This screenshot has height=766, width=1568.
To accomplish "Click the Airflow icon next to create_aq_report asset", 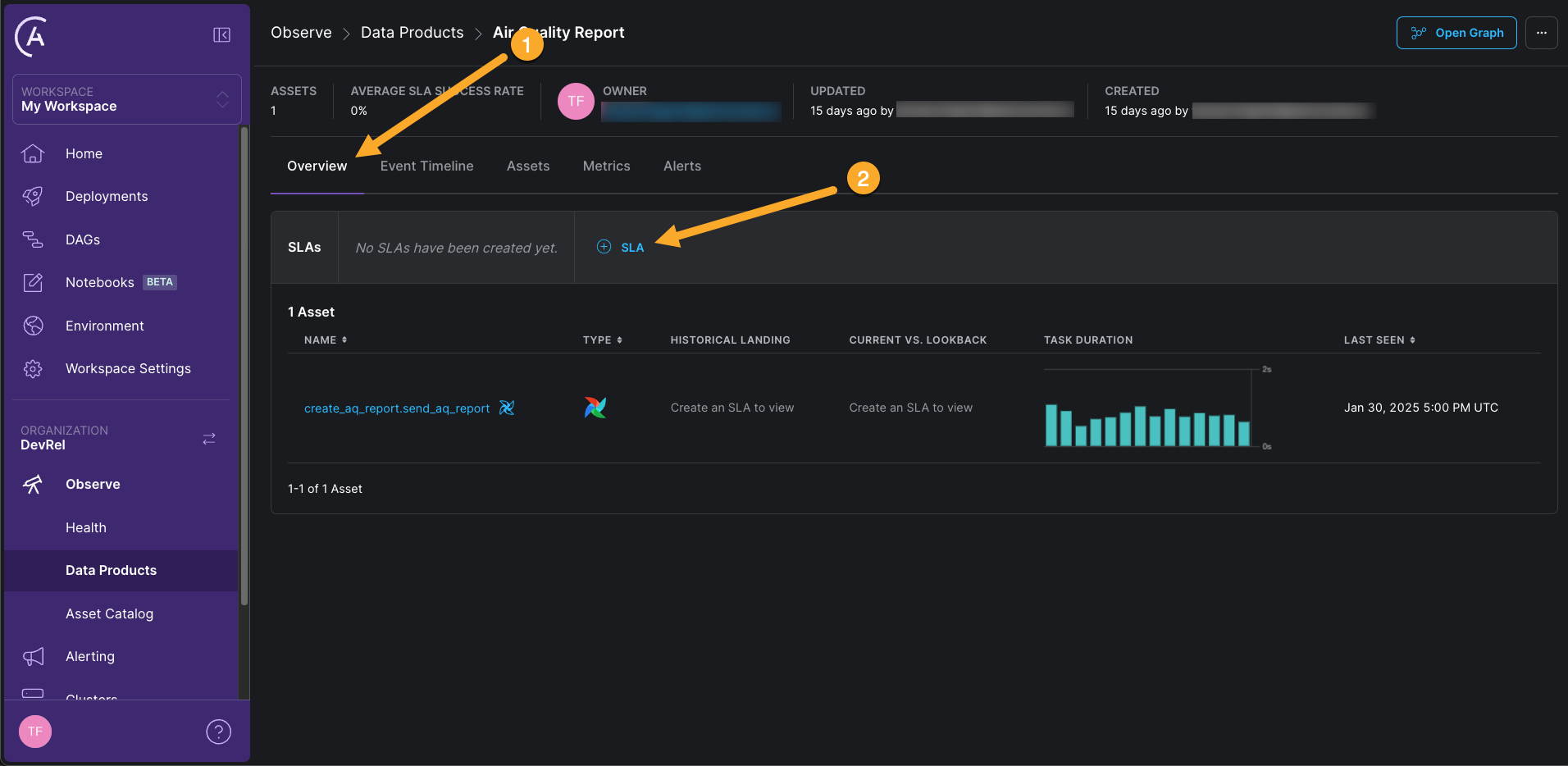I will click(x=507, y=408).
